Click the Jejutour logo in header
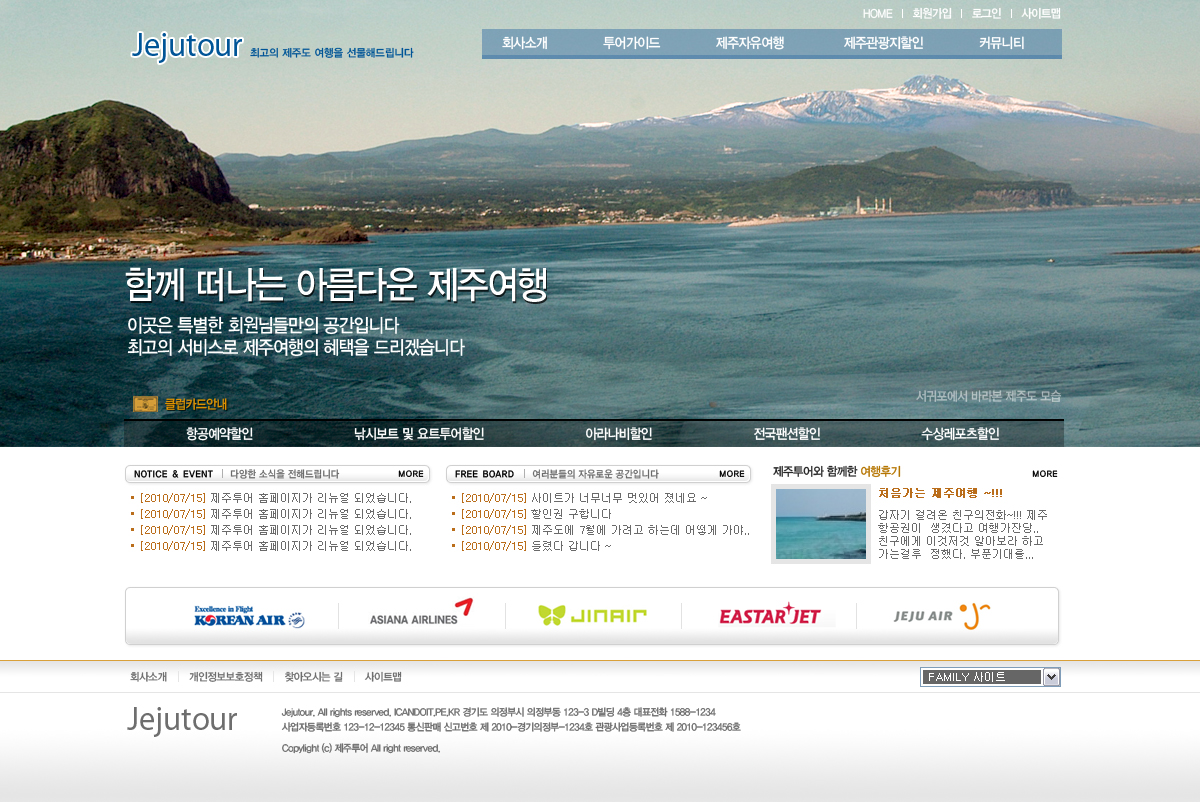This screenshot has width=1200, height=802. pyautogui.click(x=187, y=46)
